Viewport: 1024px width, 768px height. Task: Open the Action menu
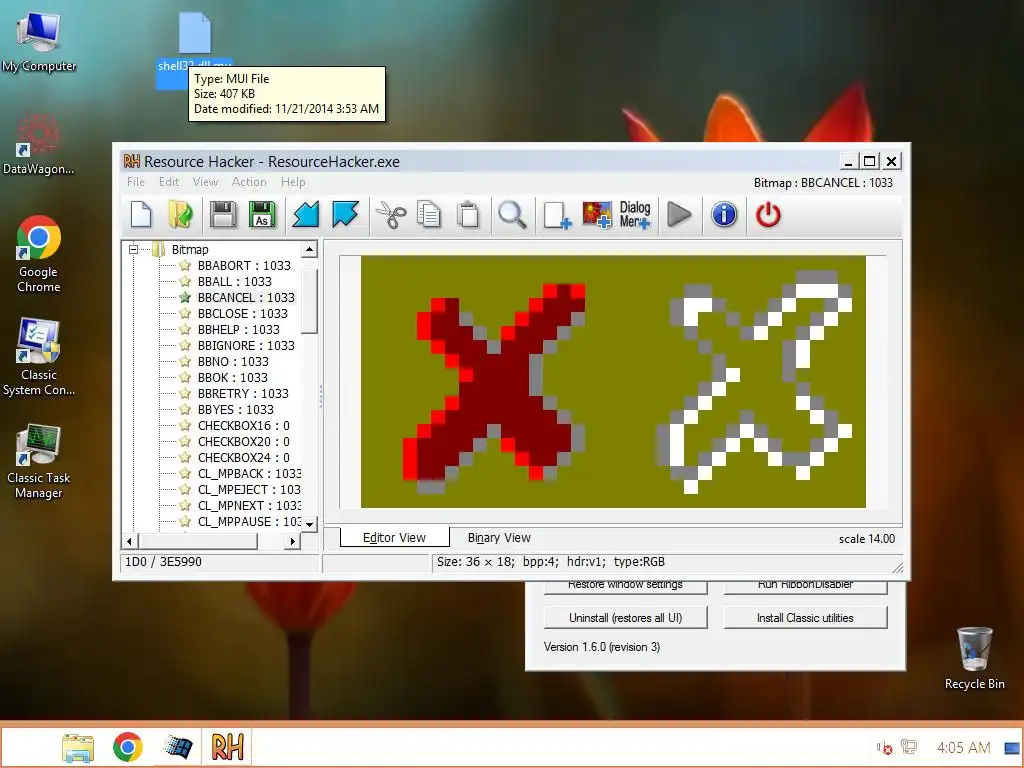coord(249,182)
